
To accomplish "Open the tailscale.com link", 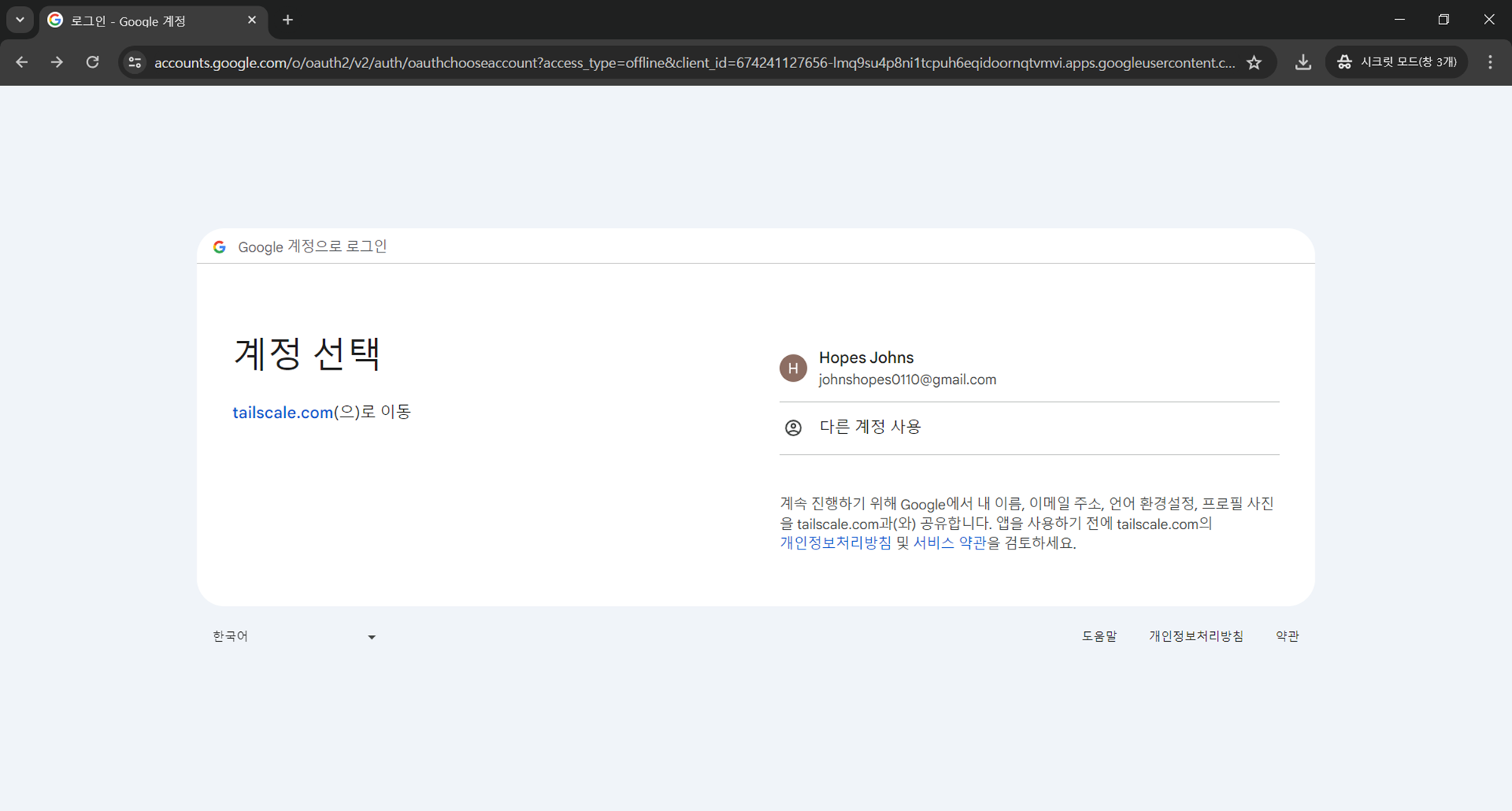I will (x=283, y=413).
